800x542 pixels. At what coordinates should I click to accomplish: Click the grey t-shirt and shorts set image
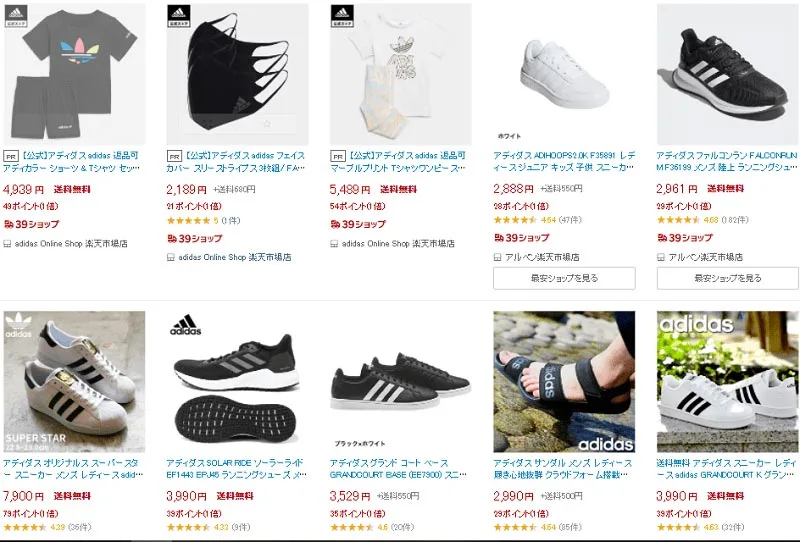point(73,73)
